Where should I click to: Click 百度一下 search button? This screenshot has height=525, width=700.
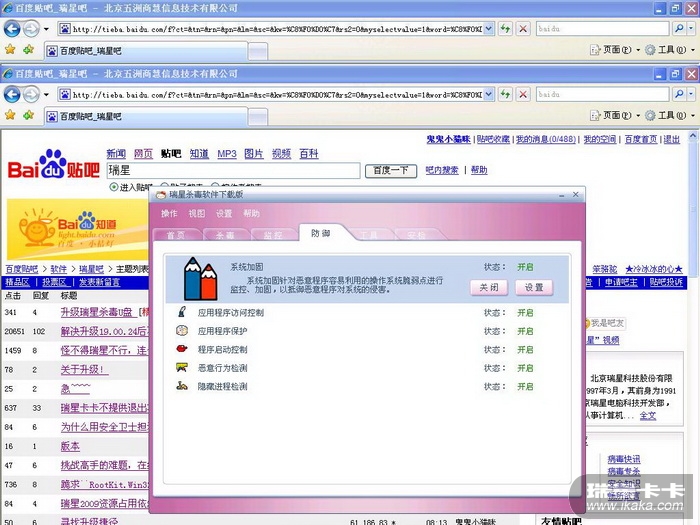pyautogui.click(x=391, y=171)
